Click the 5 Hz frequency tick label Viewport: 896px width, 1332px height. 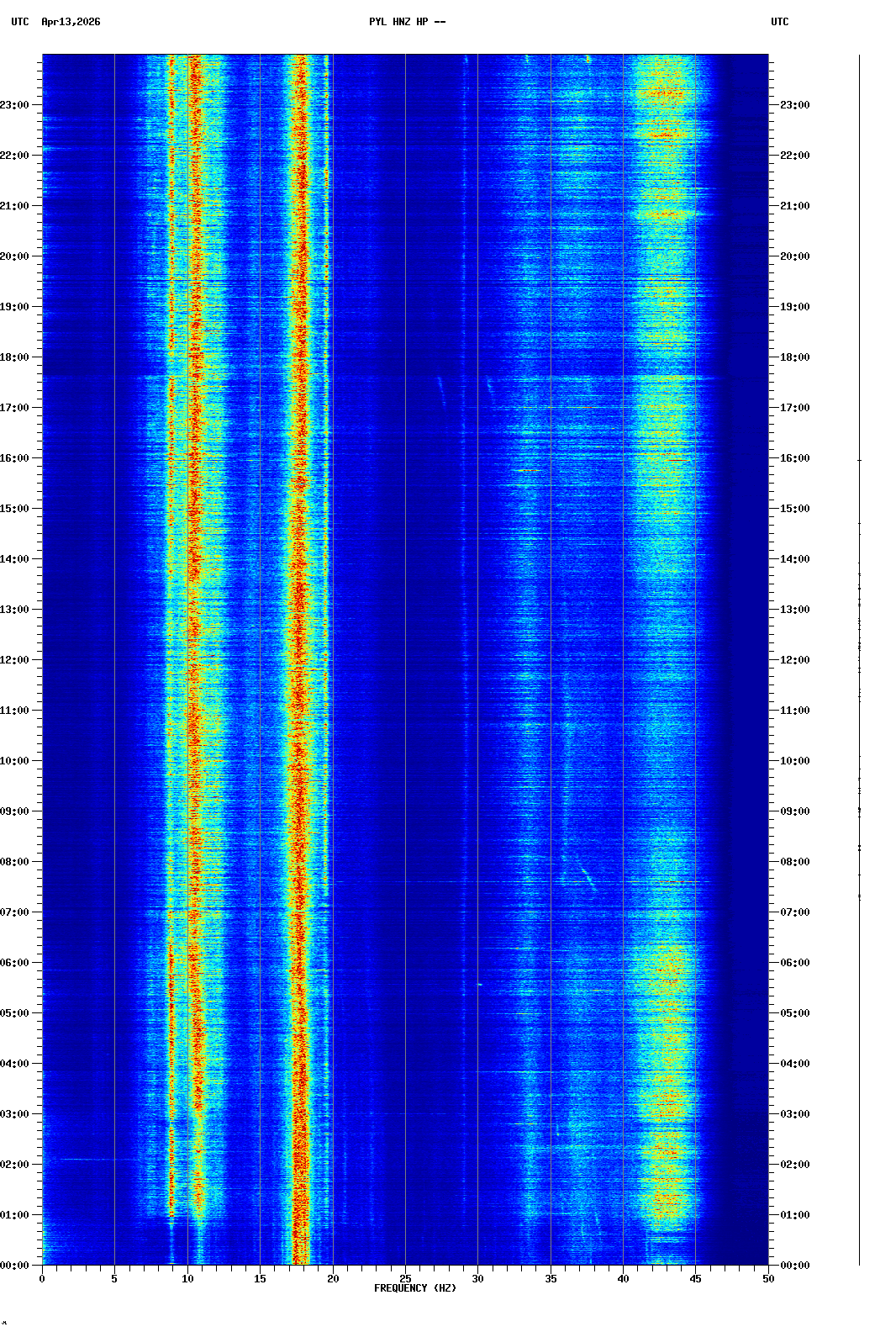(114, 1279)
